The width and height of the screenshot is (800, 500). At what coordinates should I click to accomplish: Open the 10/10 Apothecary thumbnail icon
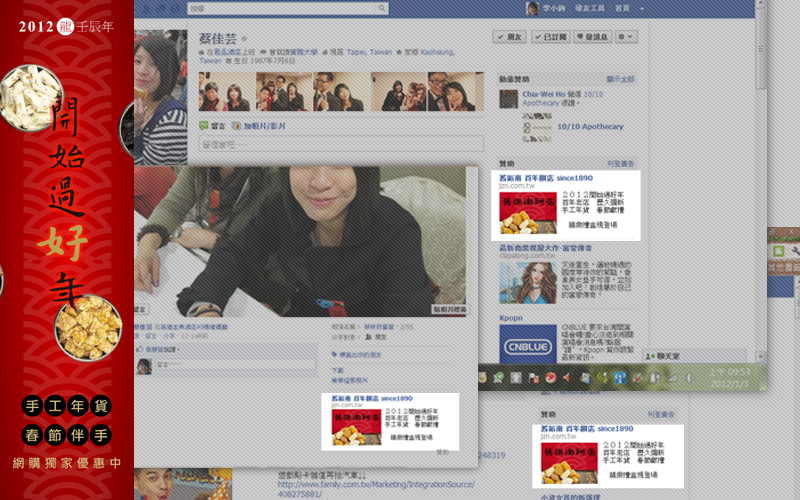coord(531,127)
